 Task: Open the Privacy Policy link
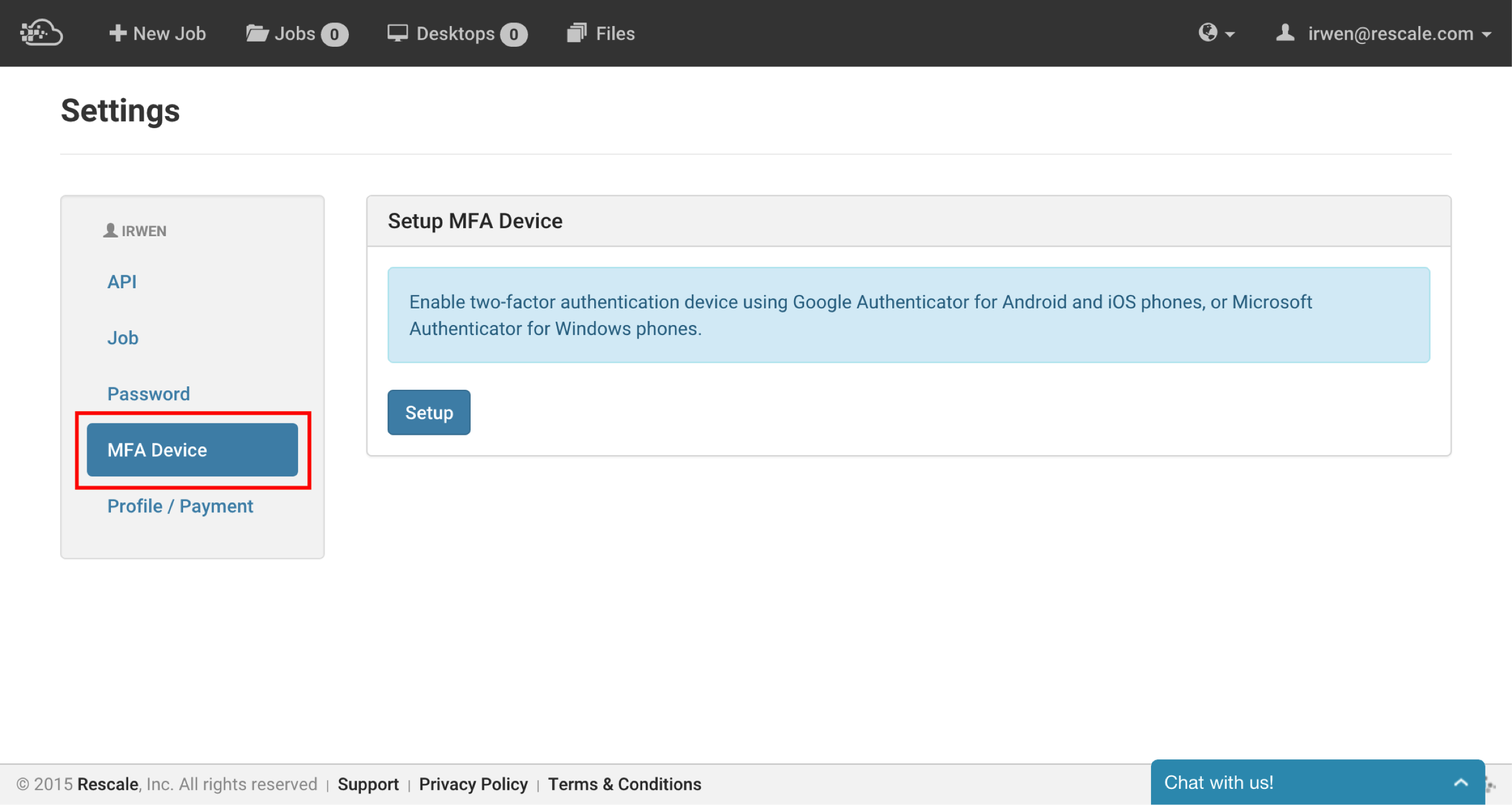[473, 784]
